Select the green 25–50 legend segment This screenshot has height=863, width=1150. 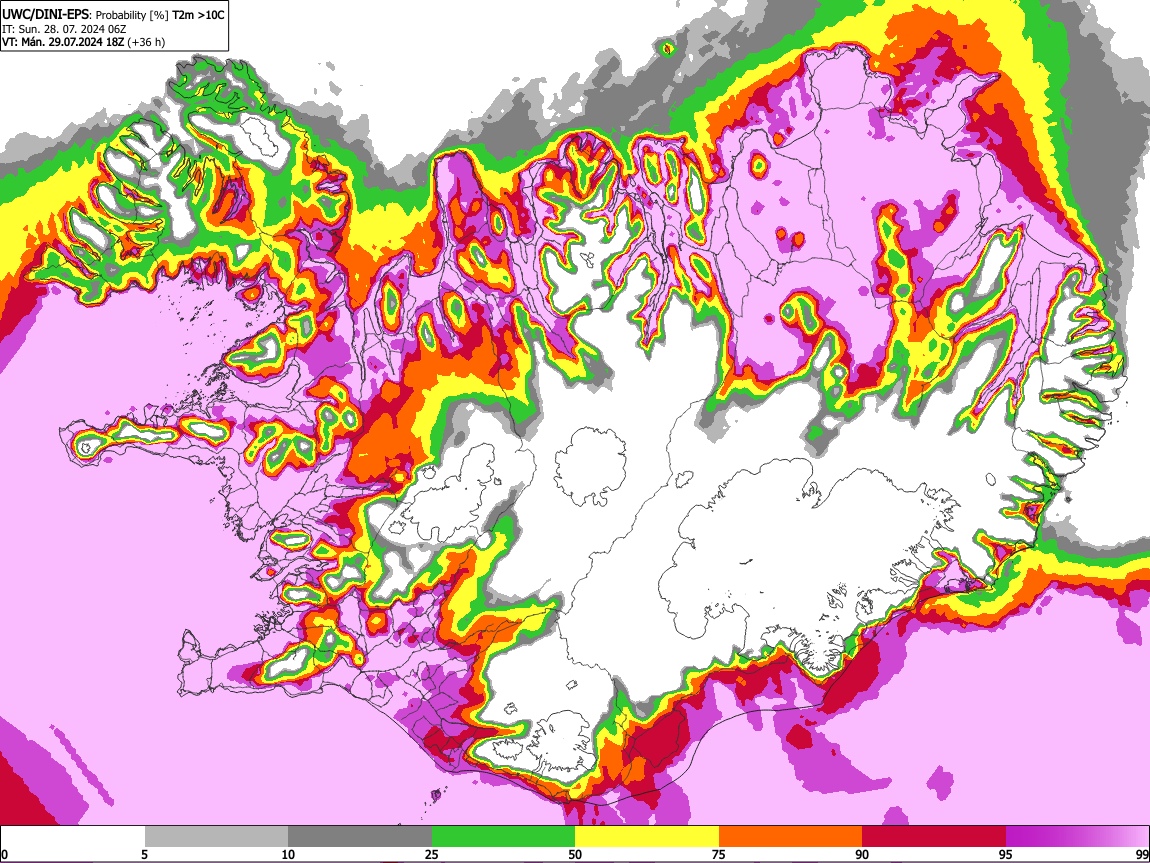coord(503,836)
